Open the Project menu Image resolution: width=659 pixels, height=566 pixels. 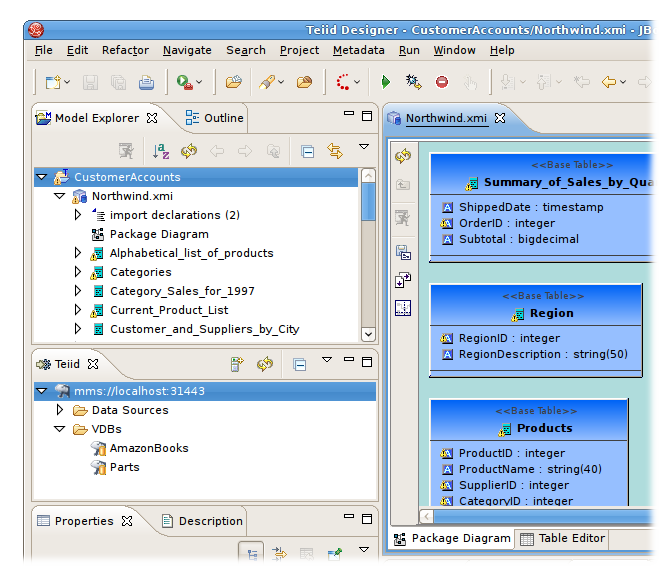299,50
